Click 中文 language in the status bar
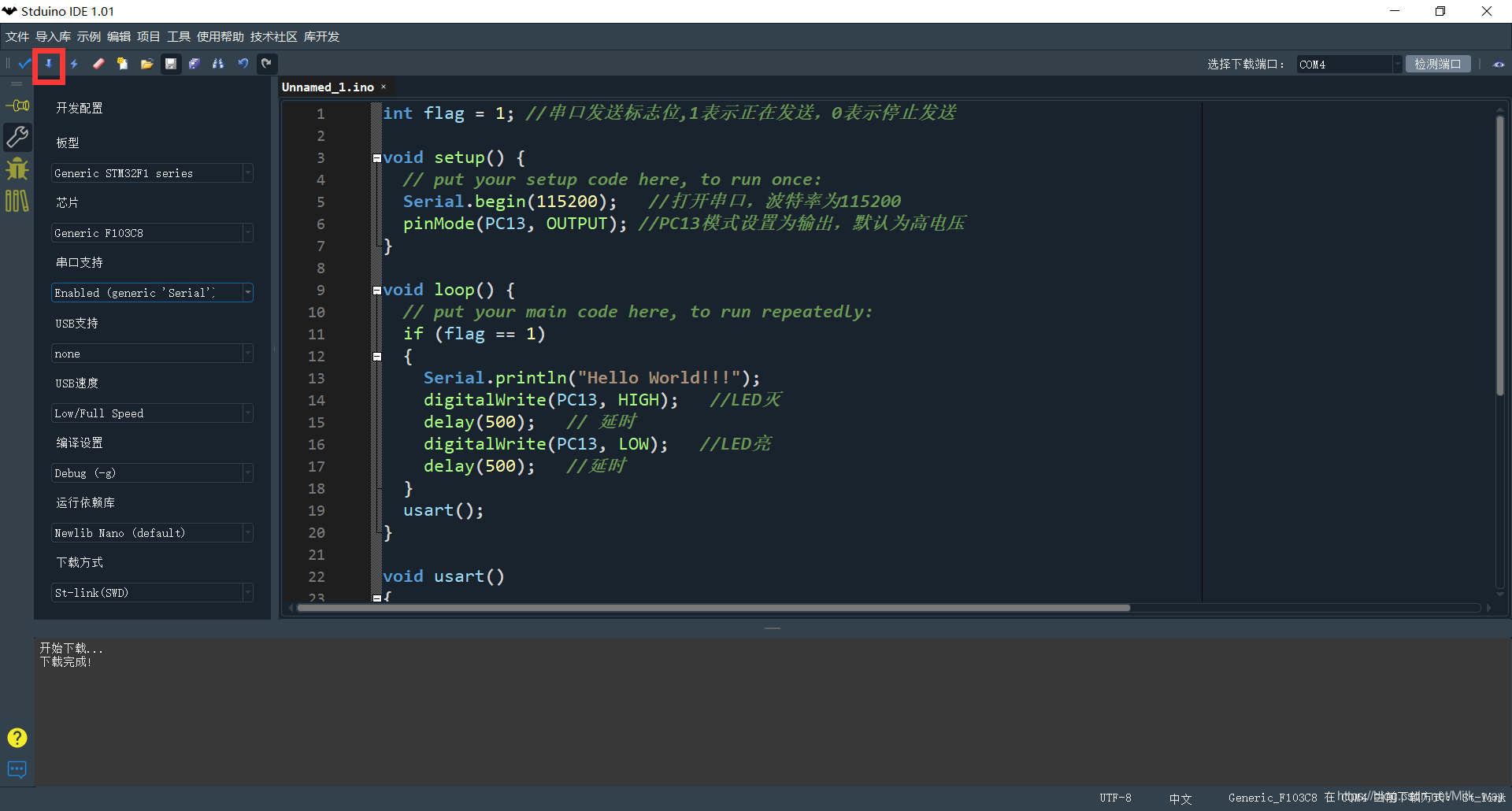Viewport: 1512px width, 811px height. pyautogui.click(x=1180, y=798)
